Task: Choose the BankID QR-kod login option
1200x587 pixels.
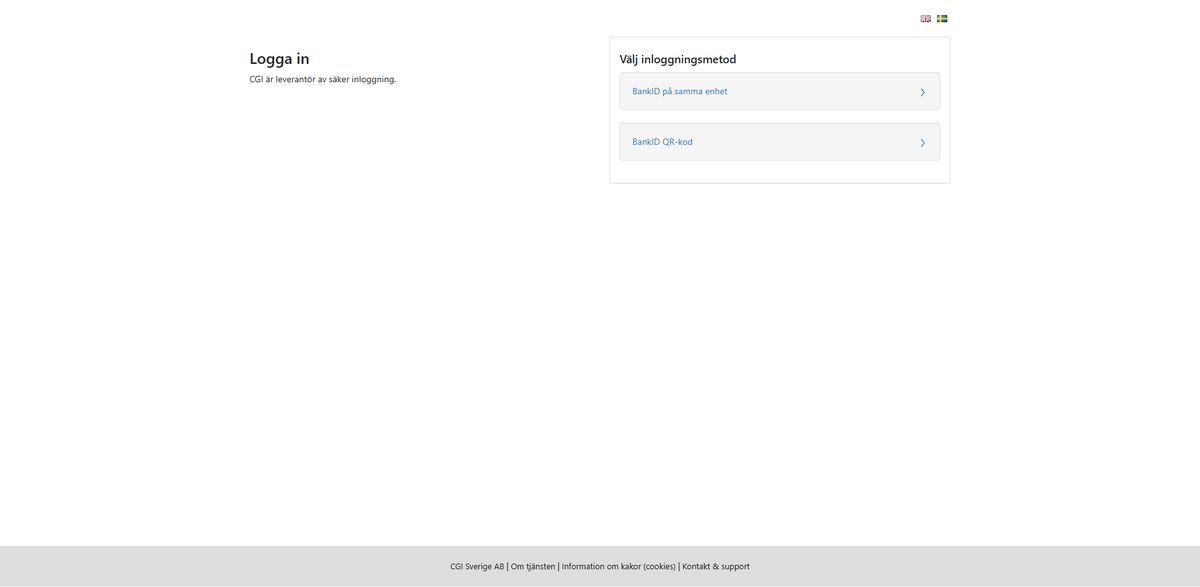Action: point(779,142)
